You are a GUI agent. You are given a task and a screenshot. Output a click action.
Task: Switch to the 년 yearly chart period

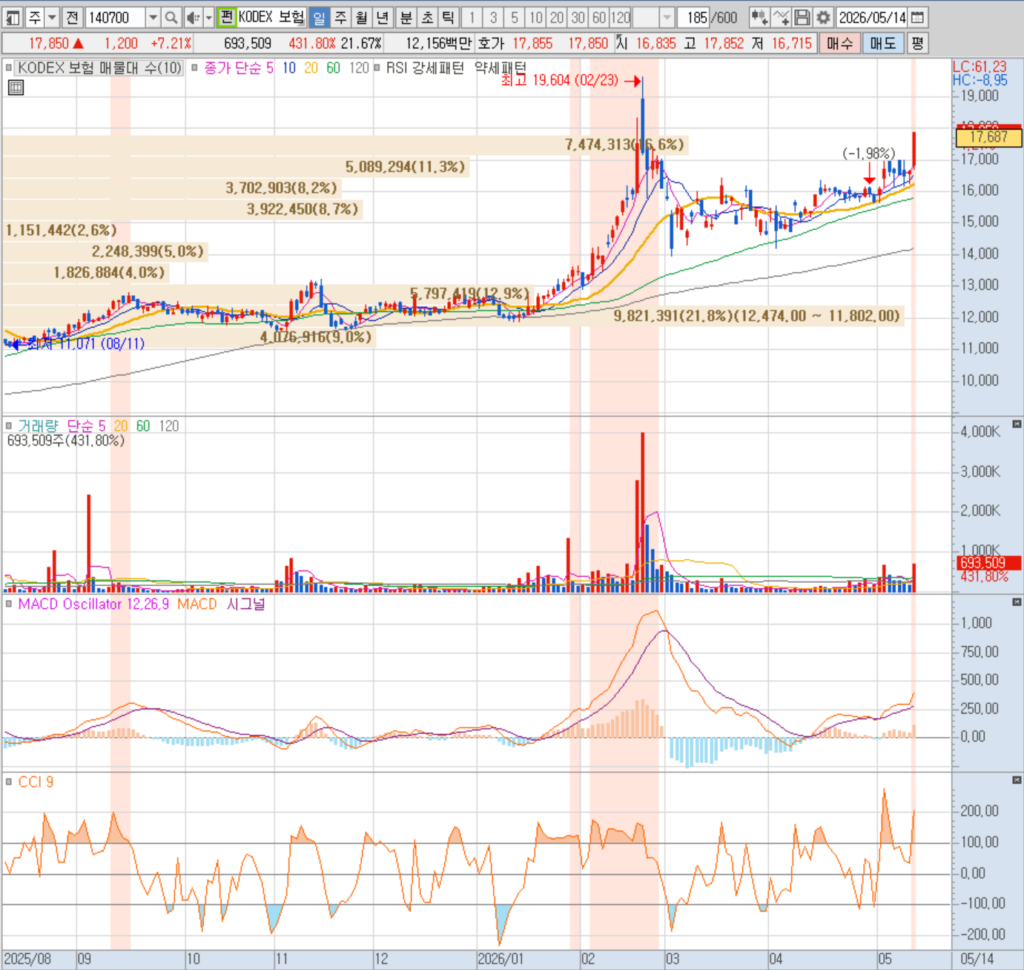point(383,18)
